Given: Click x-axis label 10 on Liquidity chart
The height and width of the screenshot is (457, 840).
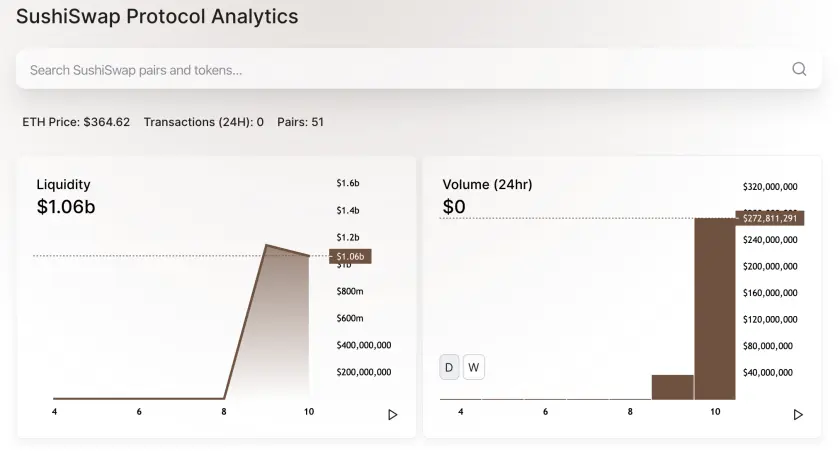Looking at the screenshot, I should [309, 411].
